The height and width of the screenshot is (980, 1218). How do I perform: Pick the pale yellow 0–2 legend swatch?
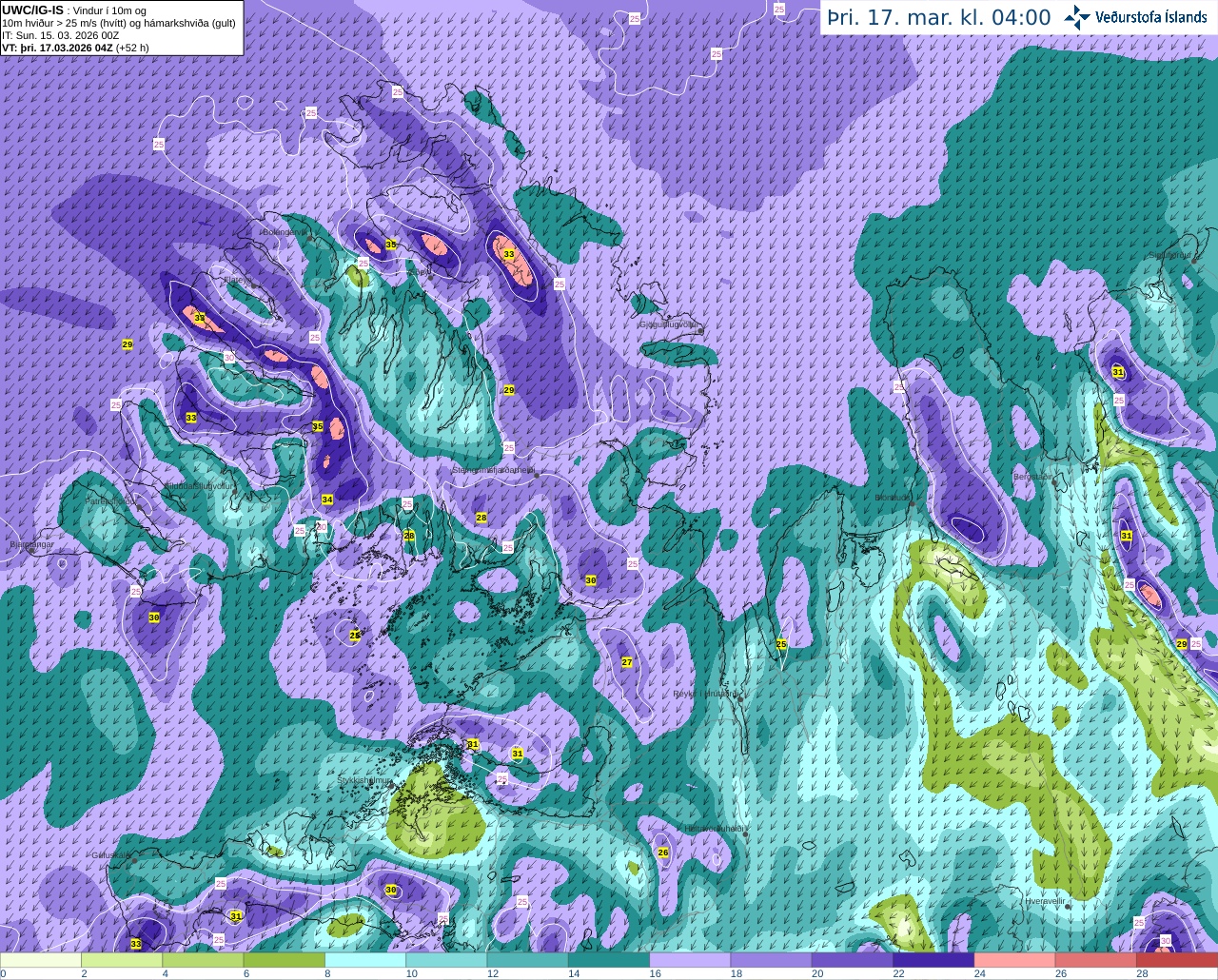tap(41, 960)
